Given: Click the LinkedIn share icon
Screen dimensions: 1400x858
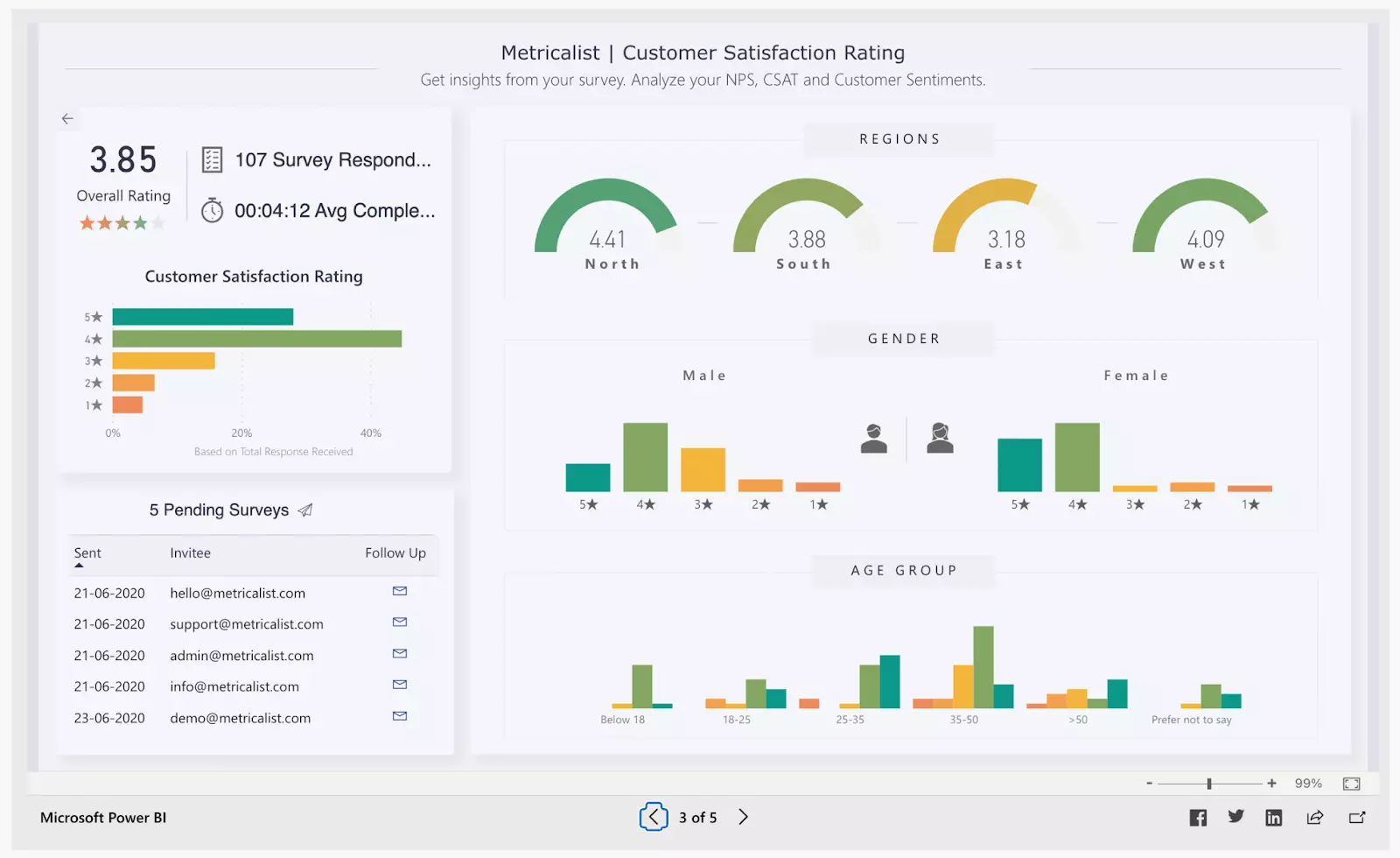Looking at the screenshot, I should tap(1274, 817).
